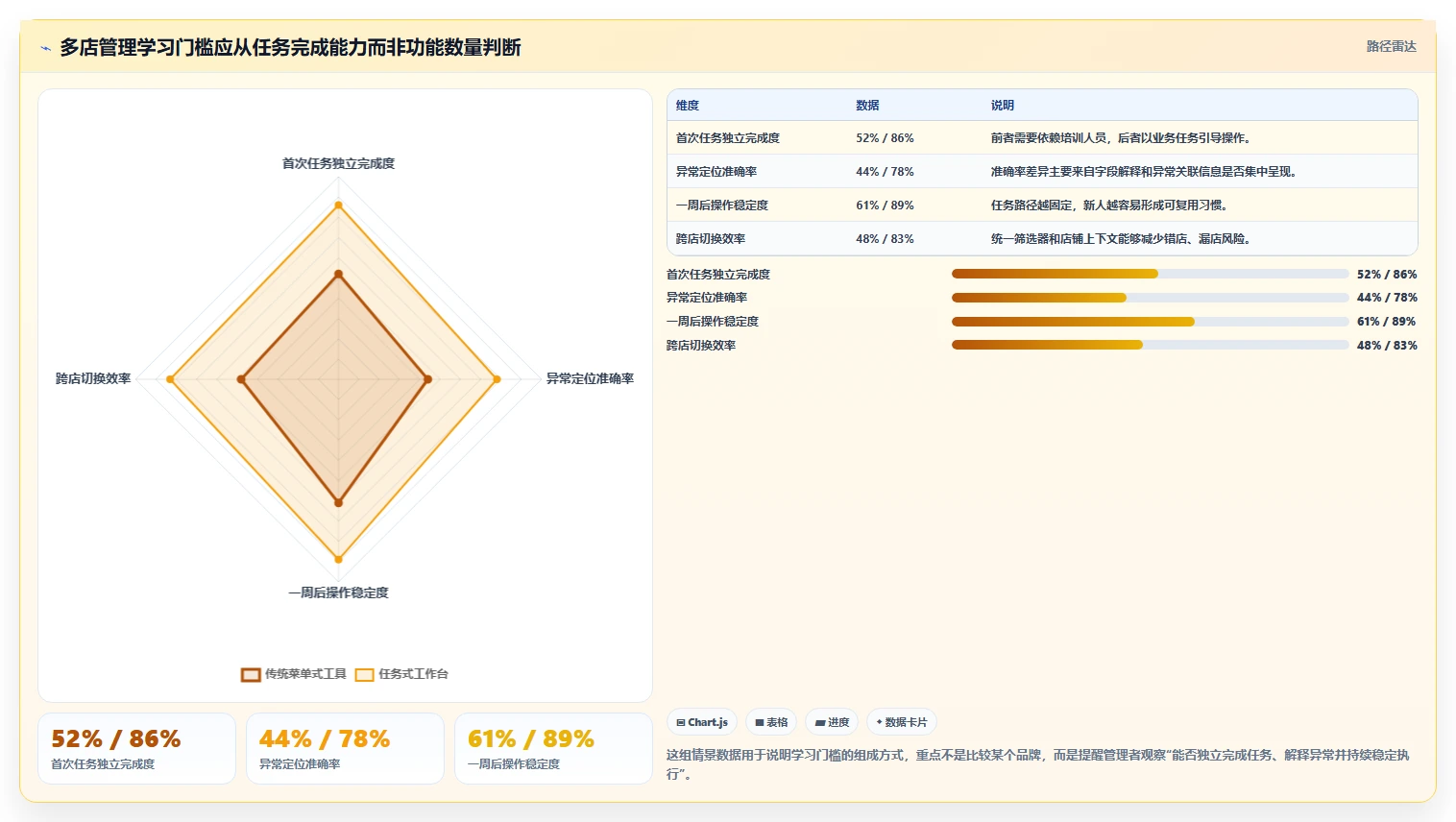Screen dimensions: 1456x822
Task: Click the 数据卡片 tag chip
Action: coord(902,722)
